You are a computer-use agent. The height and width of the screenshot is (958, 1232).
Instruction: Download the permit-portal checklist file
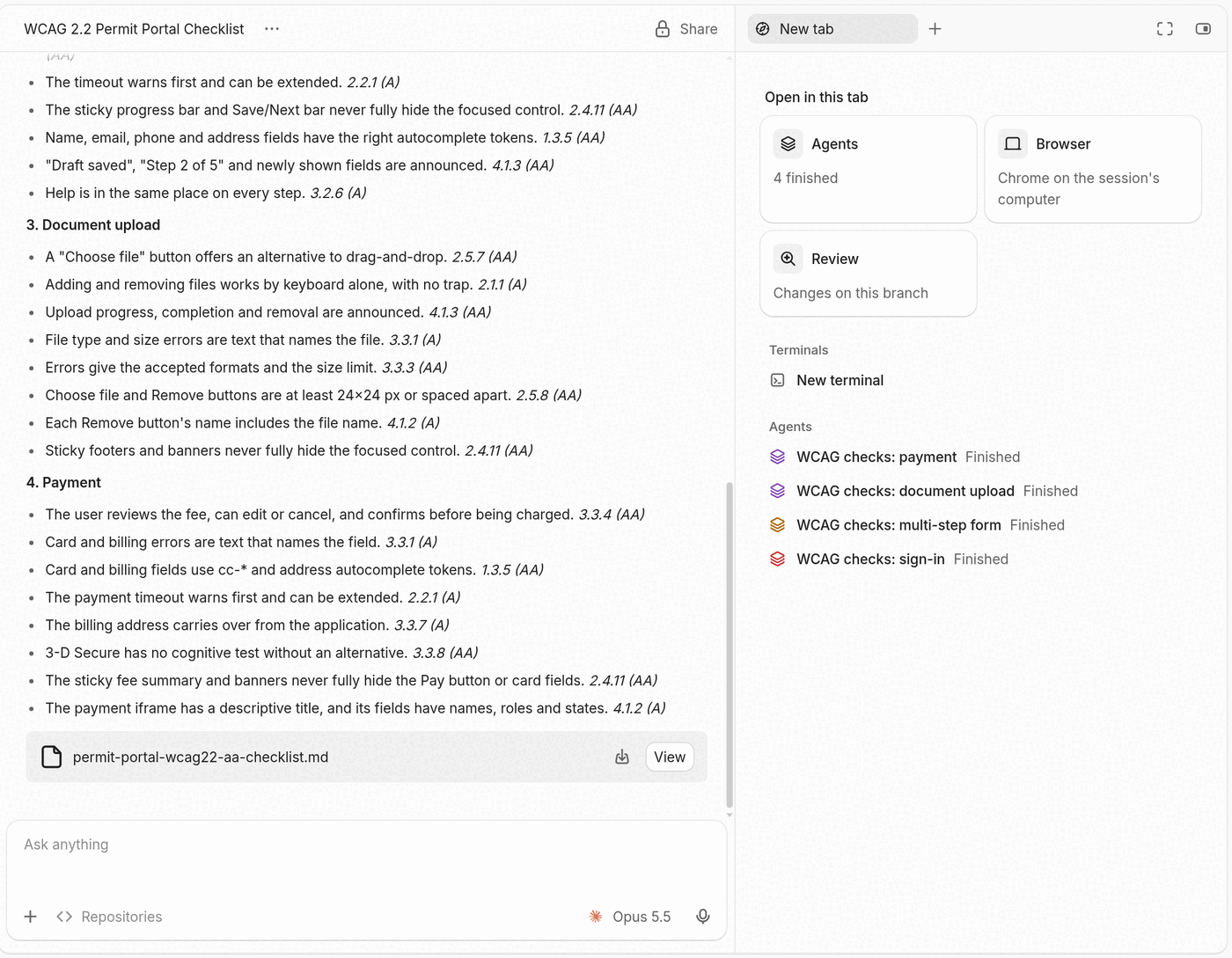click(622, 757)
